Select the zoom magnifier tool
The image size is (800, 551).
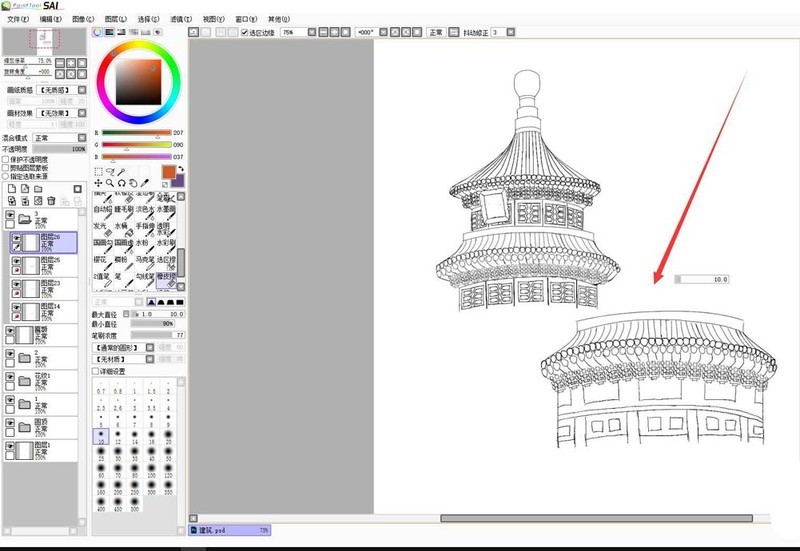(110, 183)
